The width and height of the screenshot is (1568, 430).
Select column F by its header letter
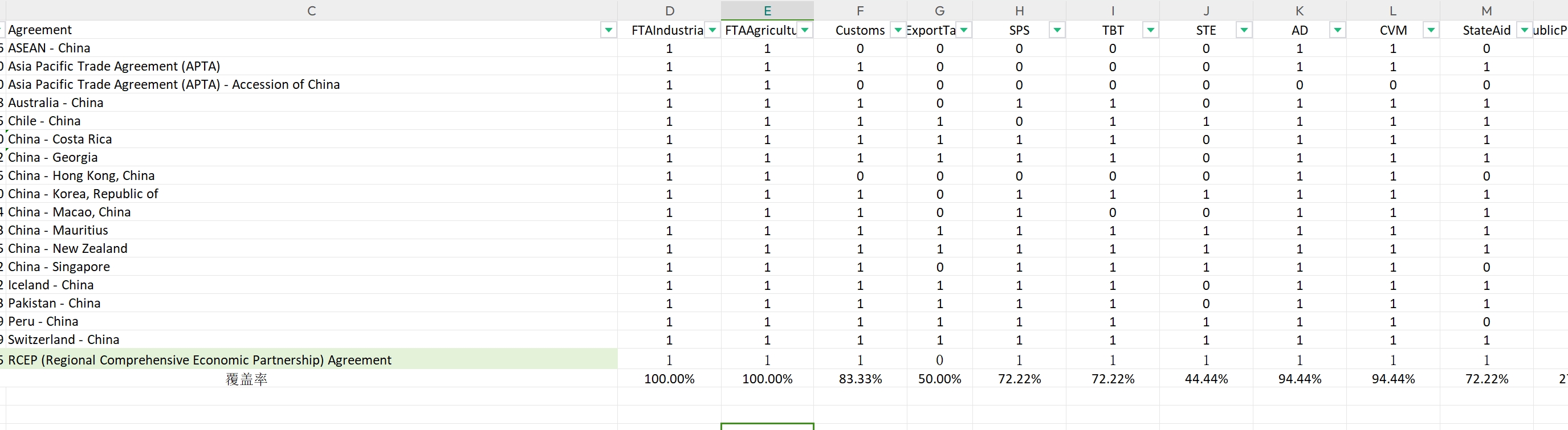coord(860,10)
